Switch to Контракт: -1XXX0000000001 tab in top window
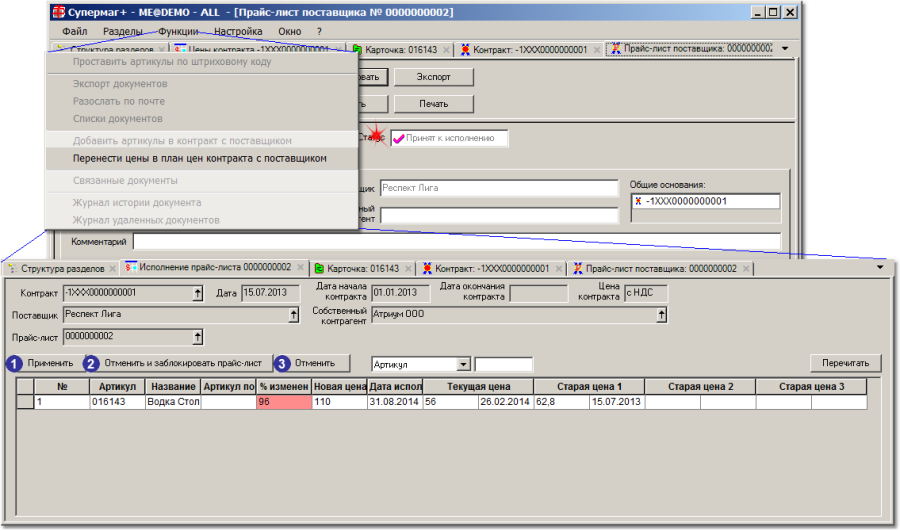 coord(530,50)
